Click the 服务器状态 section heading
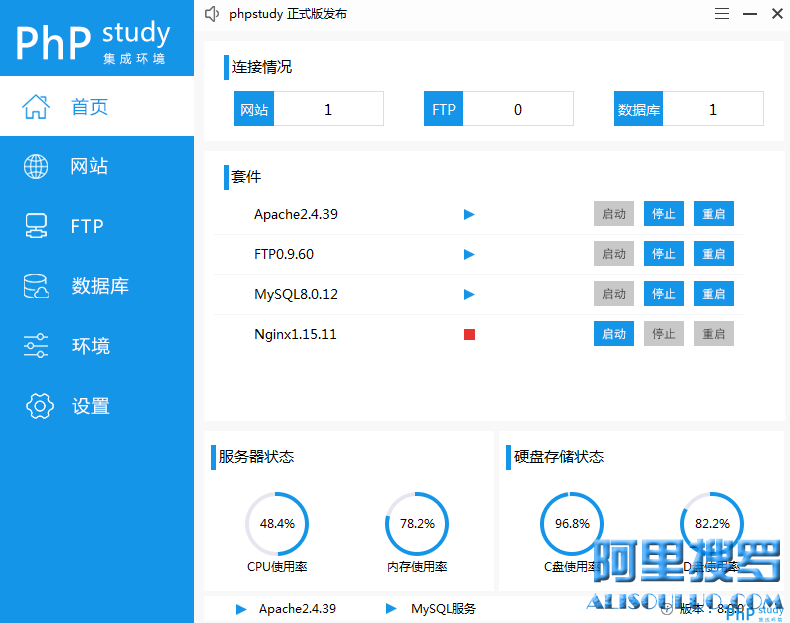The image size is (790, 623). tap(256, 457)
